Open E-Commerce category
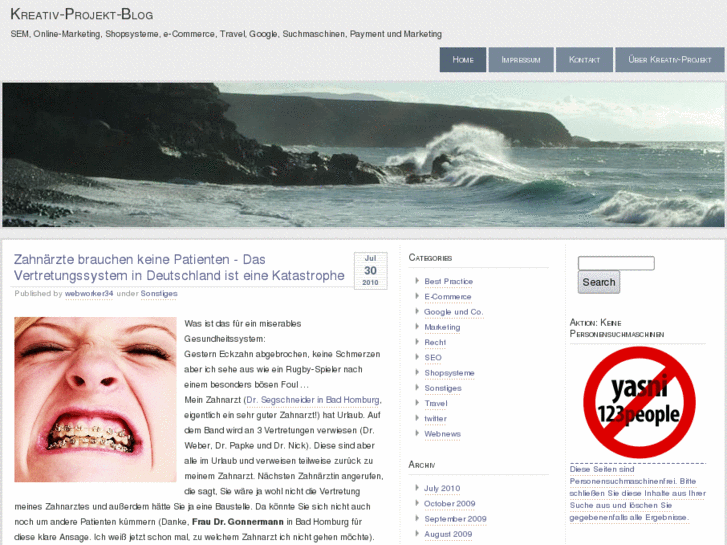The height and width of the screenshot is (545, 727). click(448, 297)
